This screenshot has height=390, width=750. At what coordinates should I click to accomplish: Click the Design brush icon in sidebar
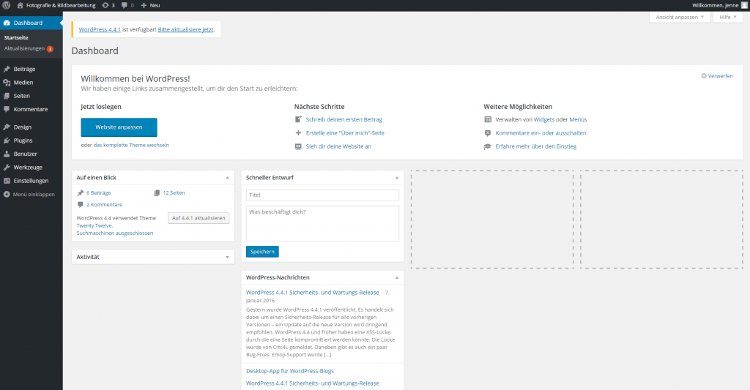pyautogui.click(x=7, y=127)
